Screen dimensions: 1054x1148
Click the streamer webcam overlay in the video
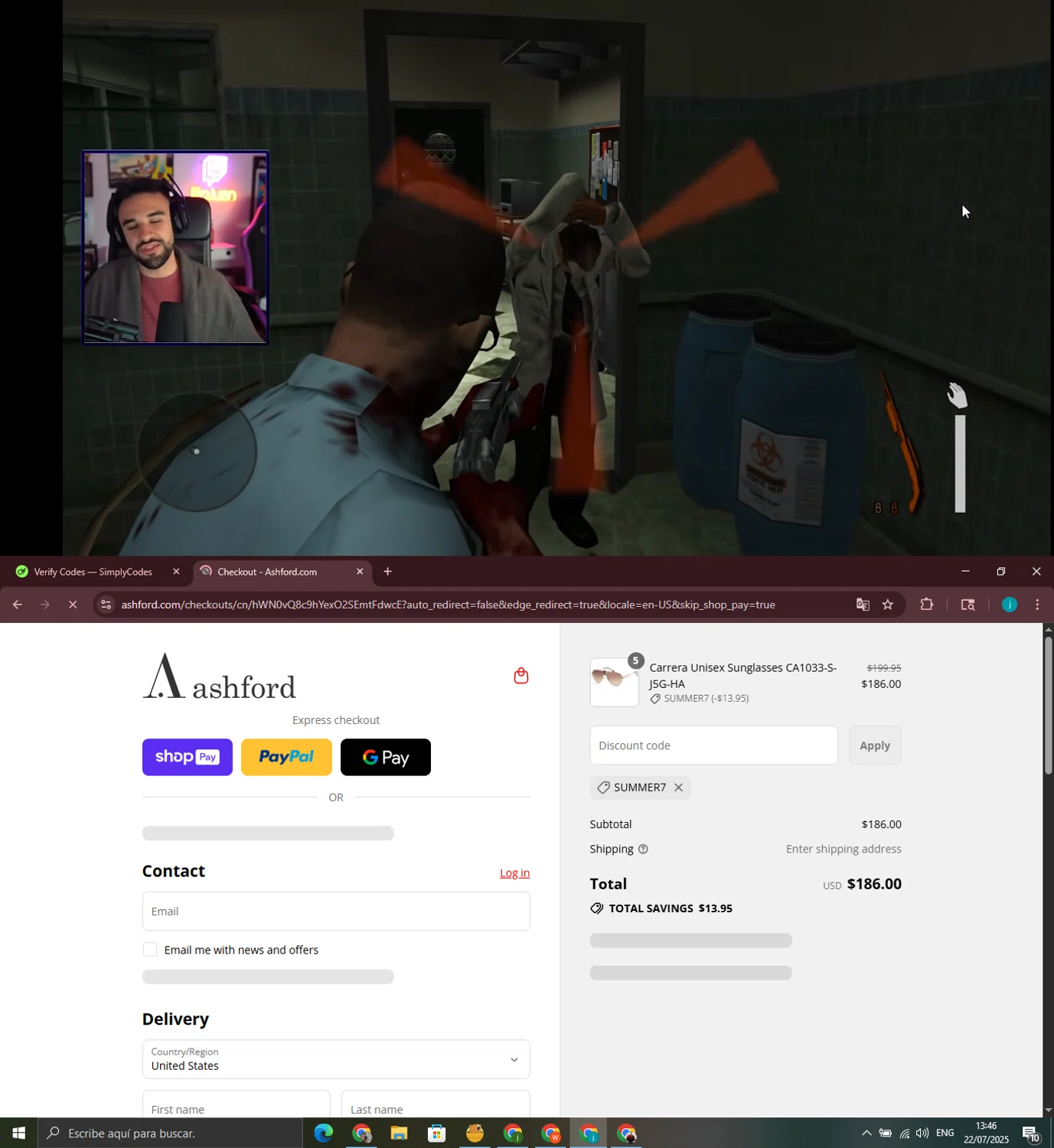(175, 247)
